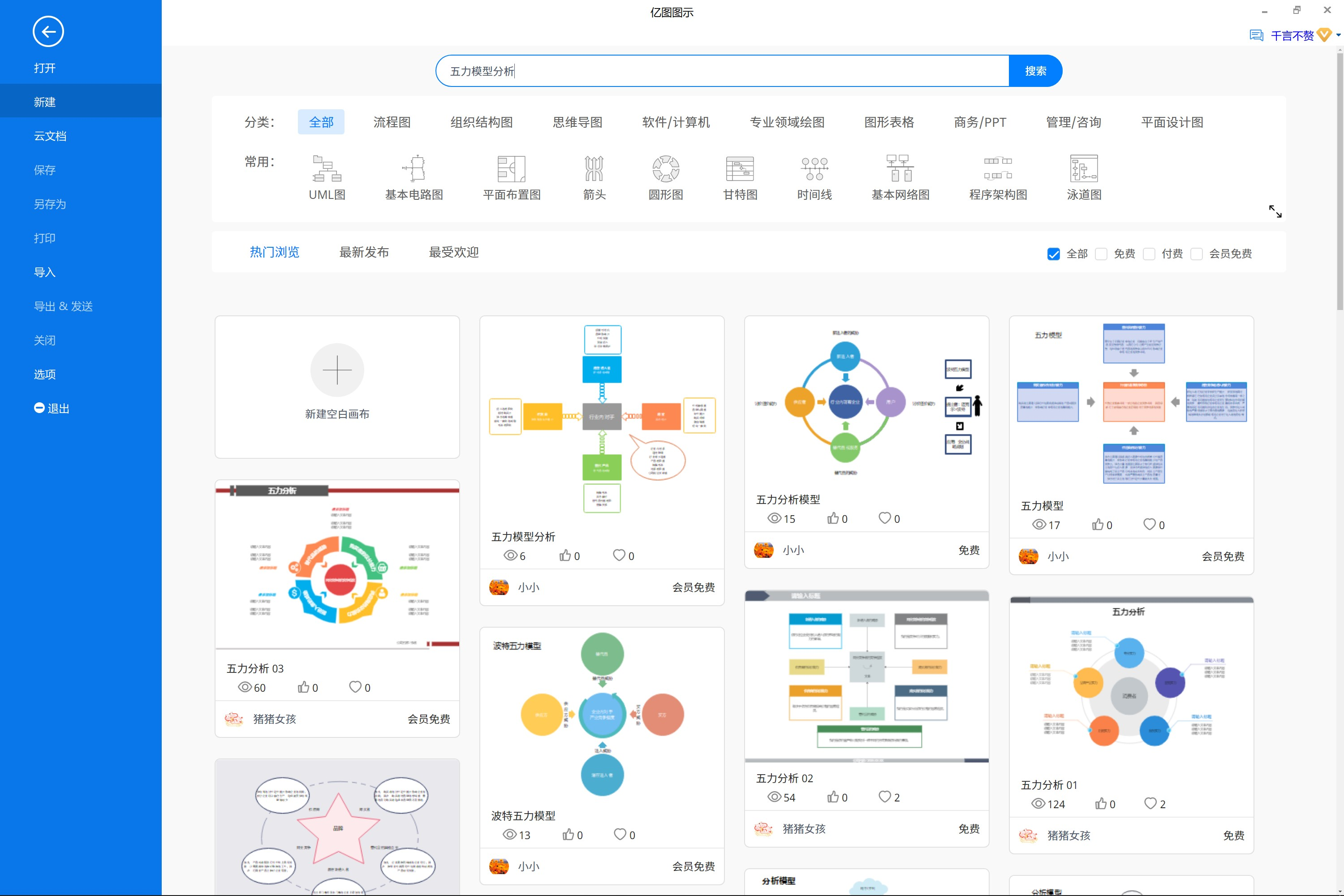
Task: Expand the category panel arrows
Action: (x=1275, y=211)
